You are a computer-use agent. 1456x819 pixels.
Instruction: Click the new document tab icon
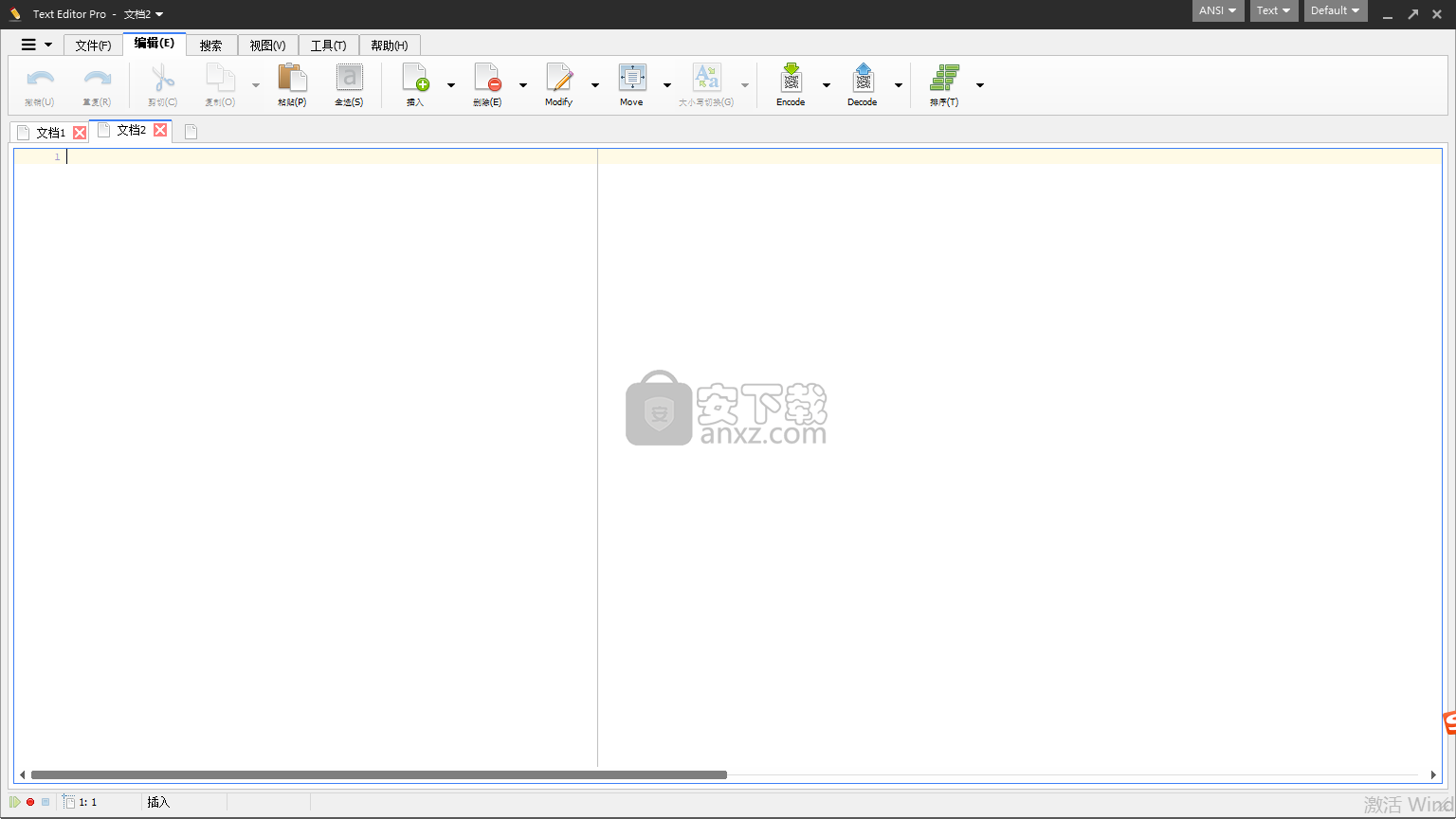[x=191, y=132]
